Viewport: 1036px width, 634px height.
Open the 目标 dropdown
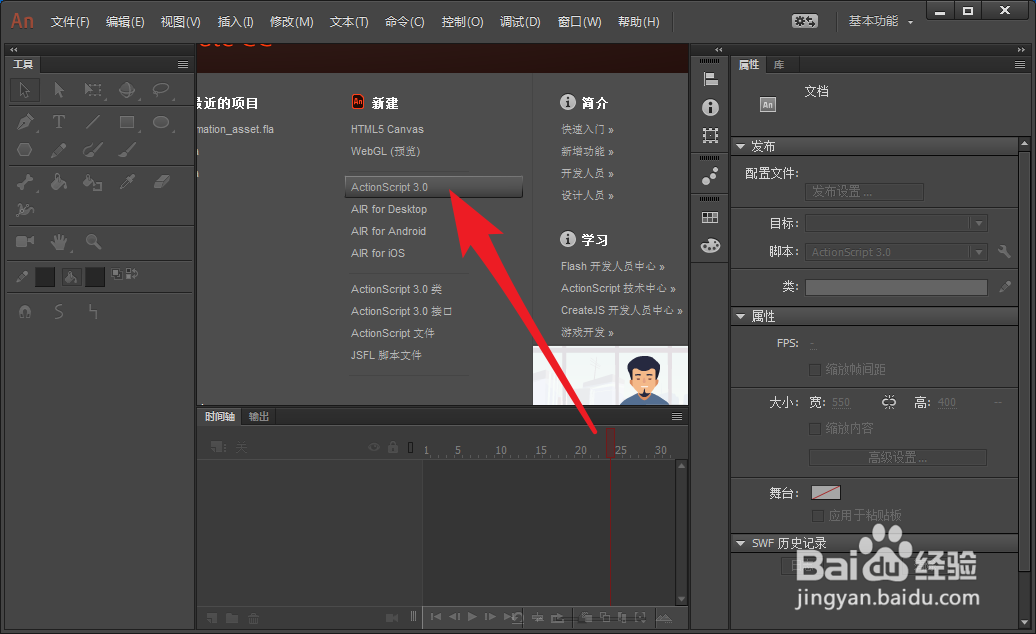coord(897,223)
